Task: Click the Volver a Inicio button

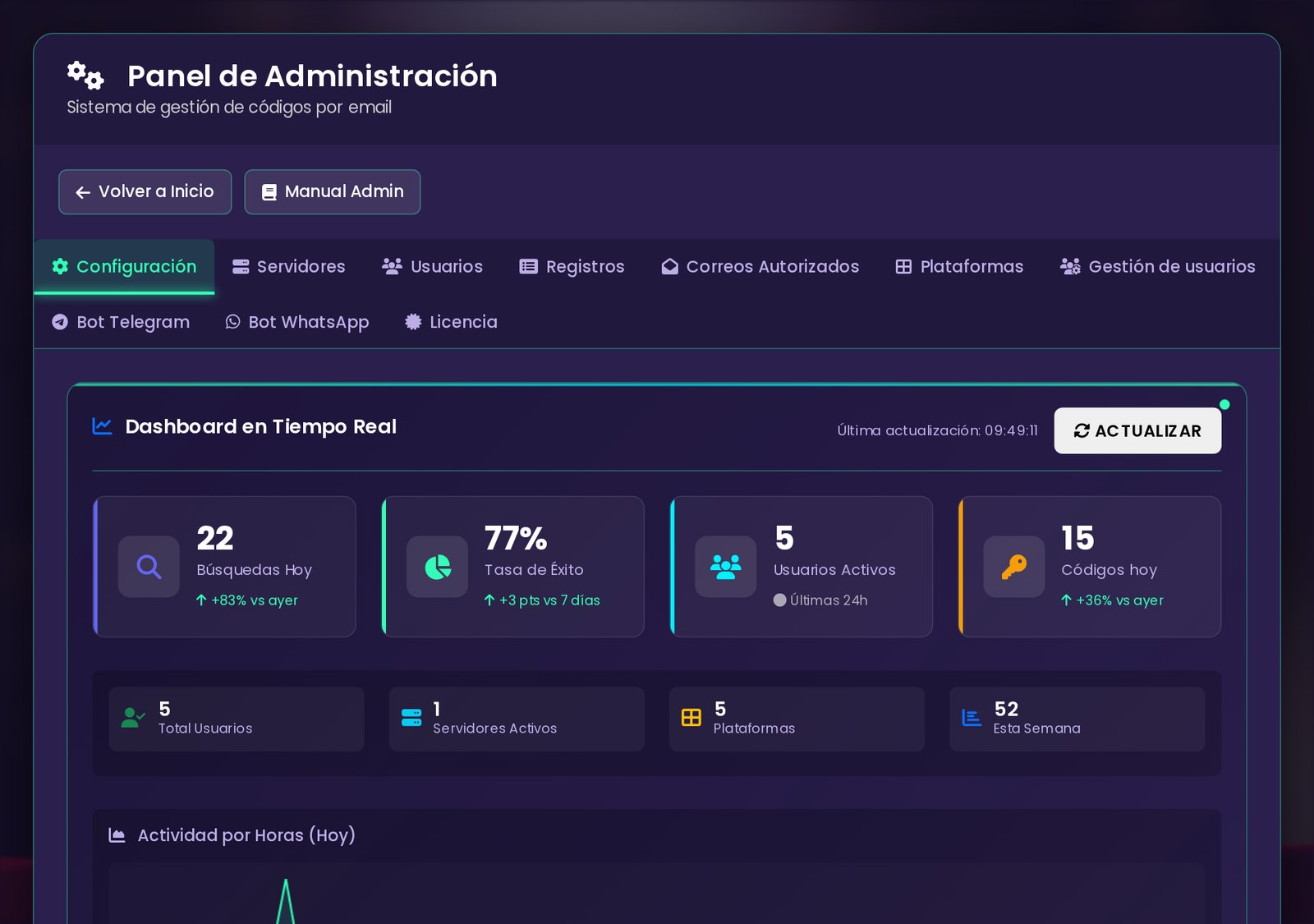Action: pos(145,191)
